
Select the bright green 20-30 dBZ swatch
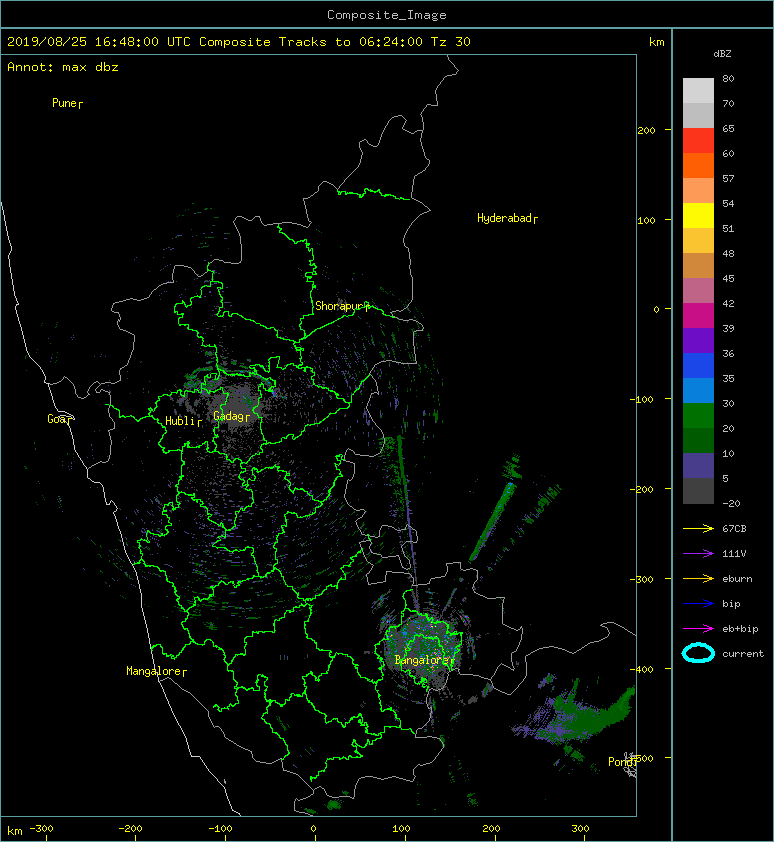click(x=698, y=416)
